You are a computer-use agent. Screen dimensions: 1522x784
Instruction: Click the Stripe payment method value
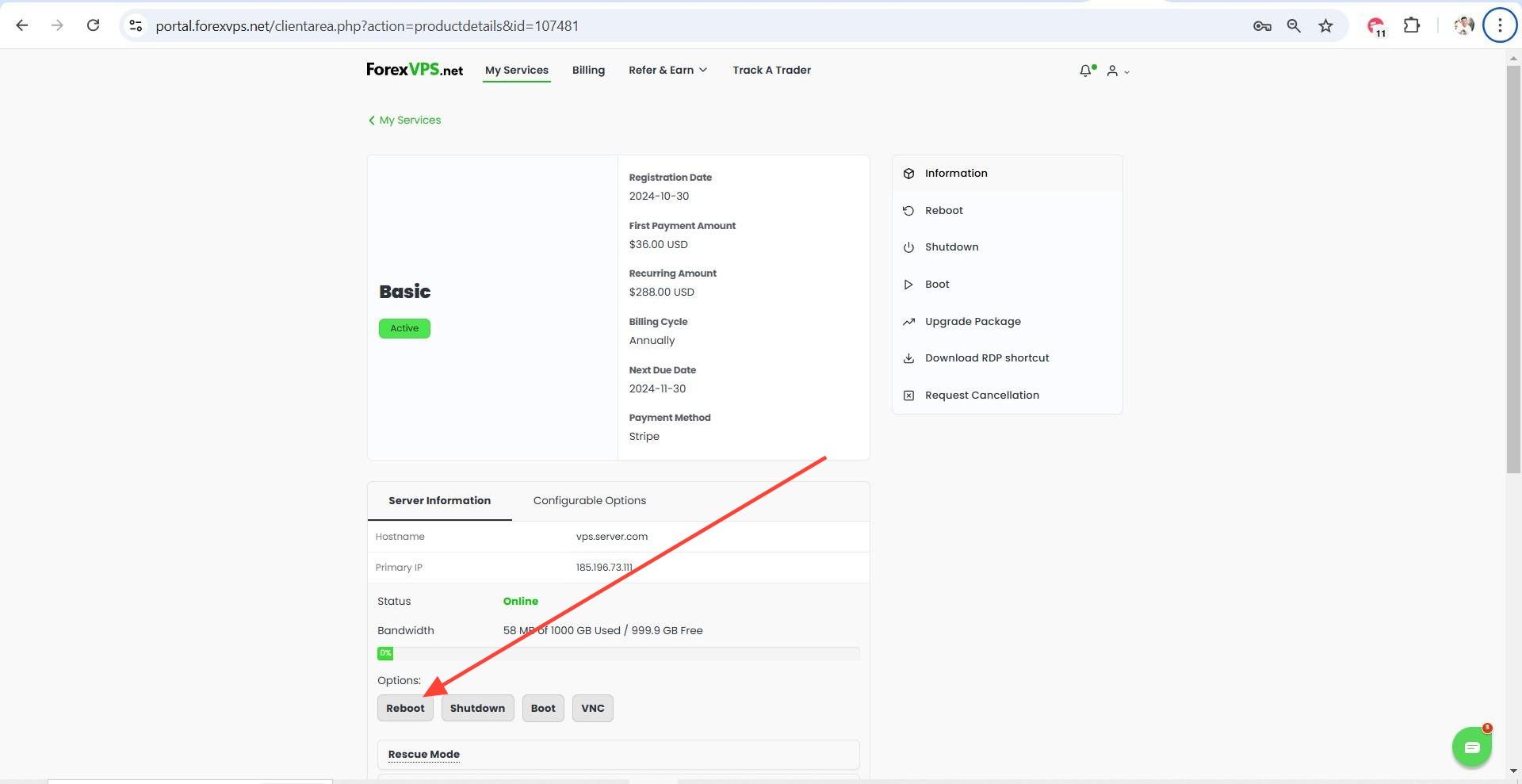644,437
